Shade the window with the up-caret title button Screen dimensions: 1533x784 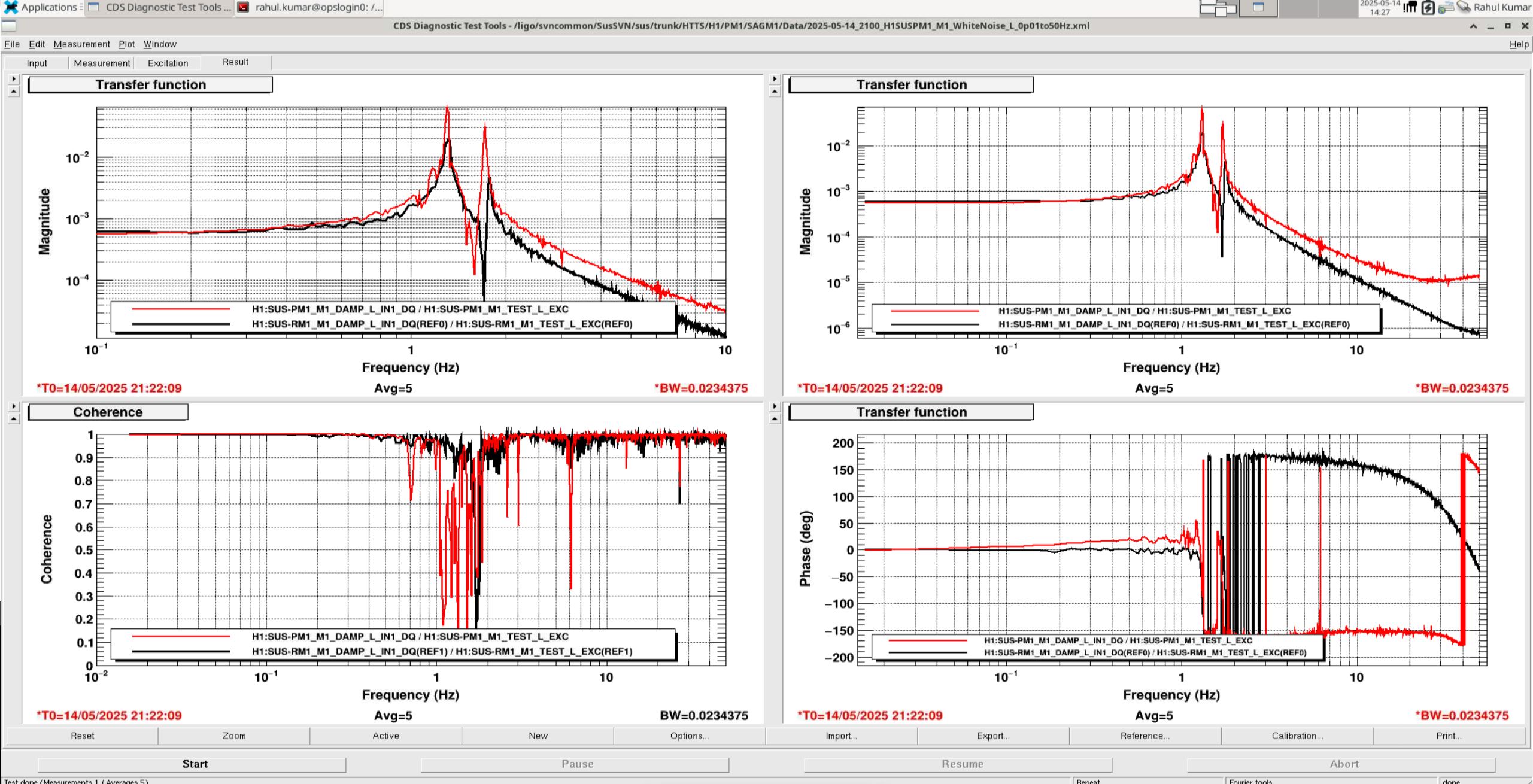(1473, 26)
